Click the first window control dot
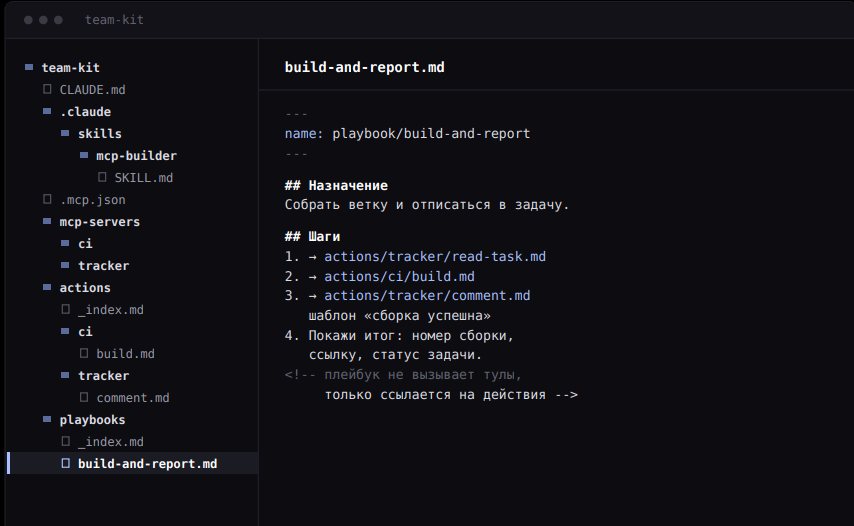This screenshot has height=526, width=854. [28, 20]
